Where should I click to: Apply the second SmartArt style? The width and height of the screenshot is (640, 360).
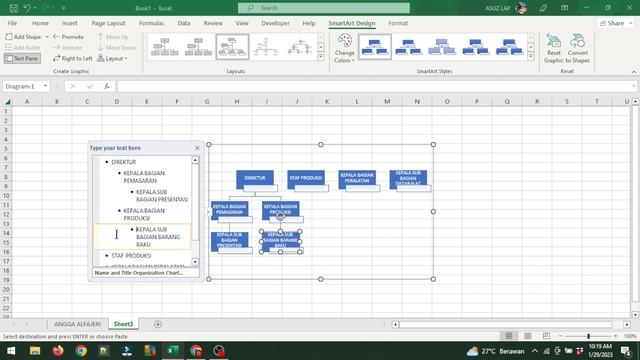409,47
